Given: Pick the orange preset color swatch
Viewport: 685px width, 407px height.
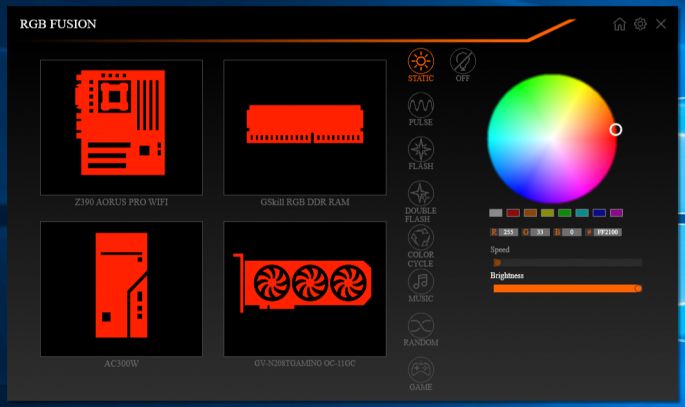Looking at the screenshot, I should pos(530,213).
